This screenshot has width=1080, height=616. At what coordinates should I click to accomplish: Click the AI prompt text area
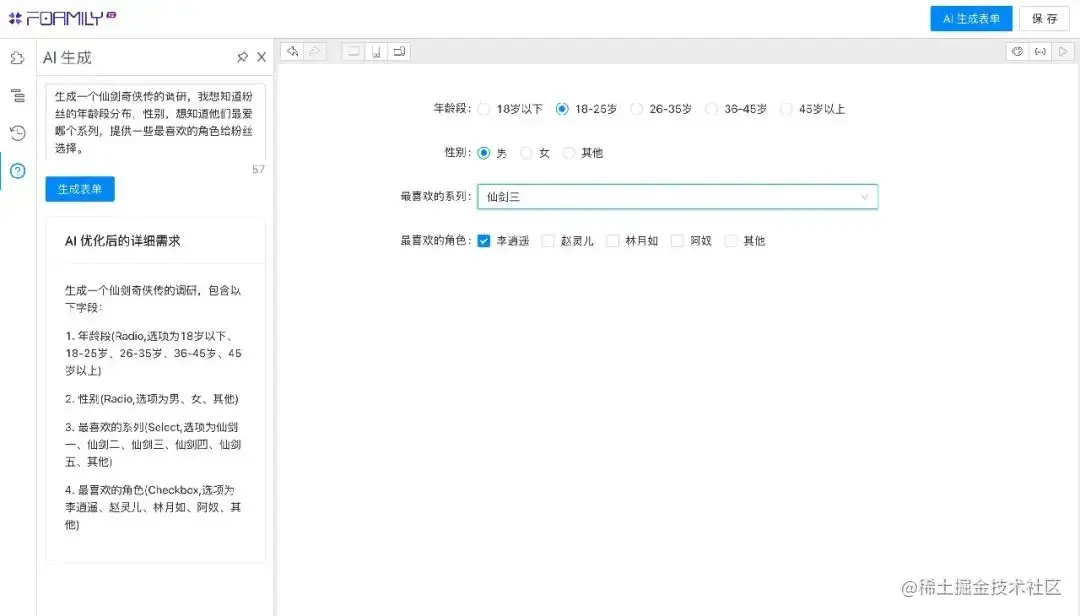[x=156, y=122]
